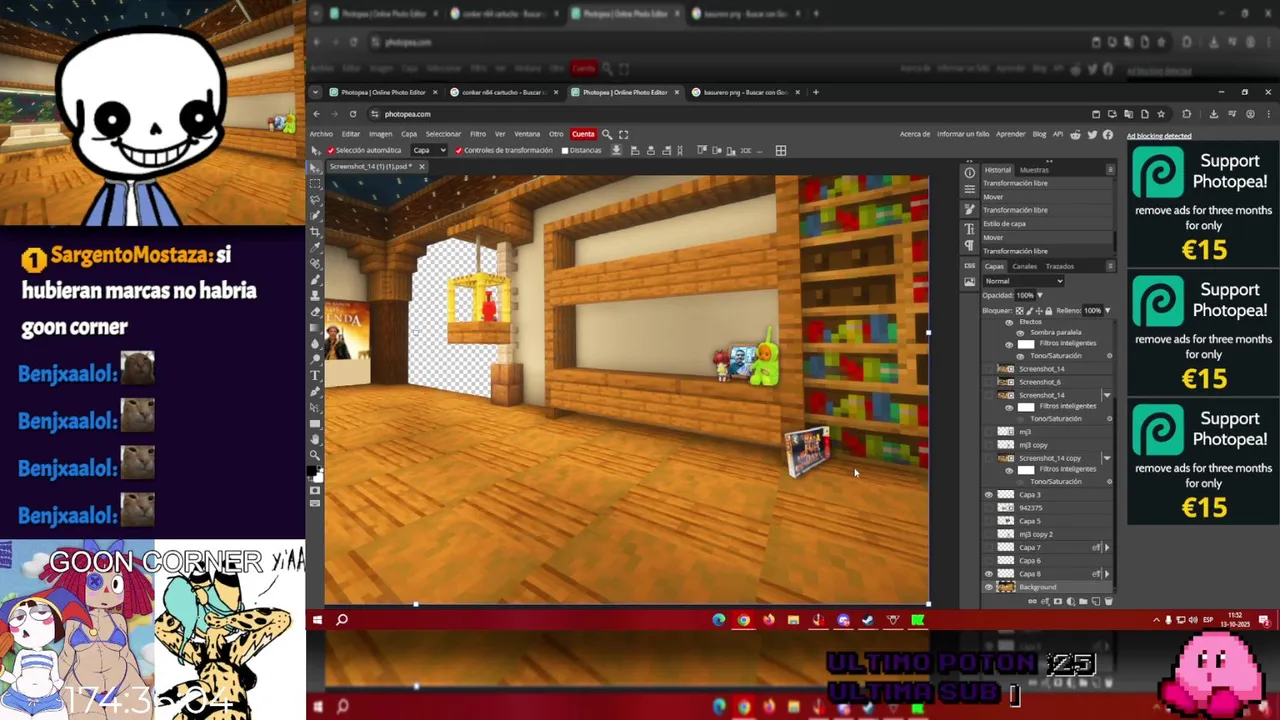Switch to the Muestras tab
This screenshot has width=1280, height=720.
pos(1034,170)
